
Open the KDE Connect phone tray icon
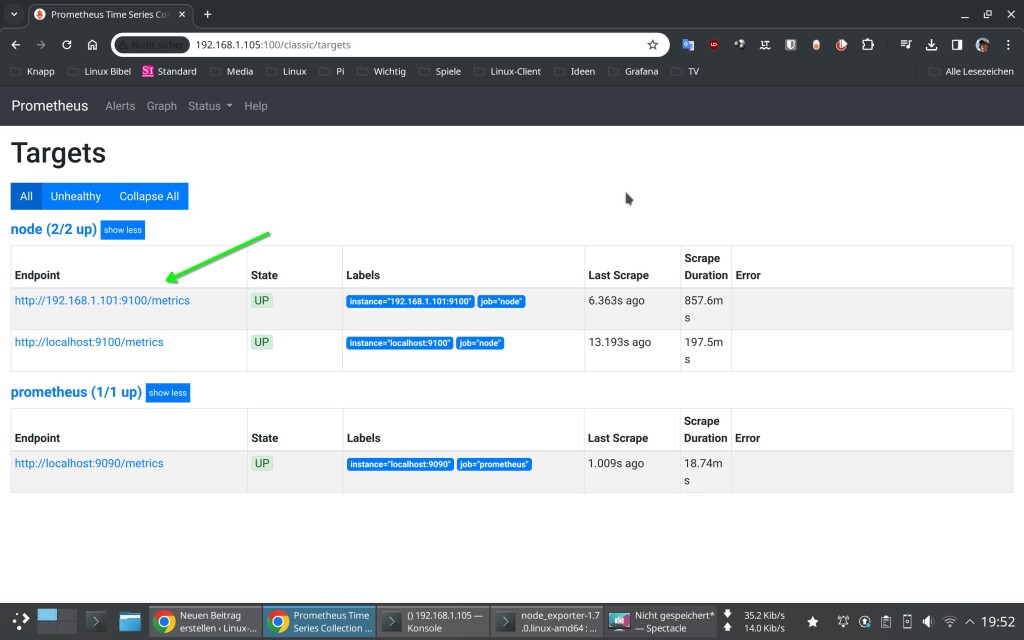tap(907, 622)
